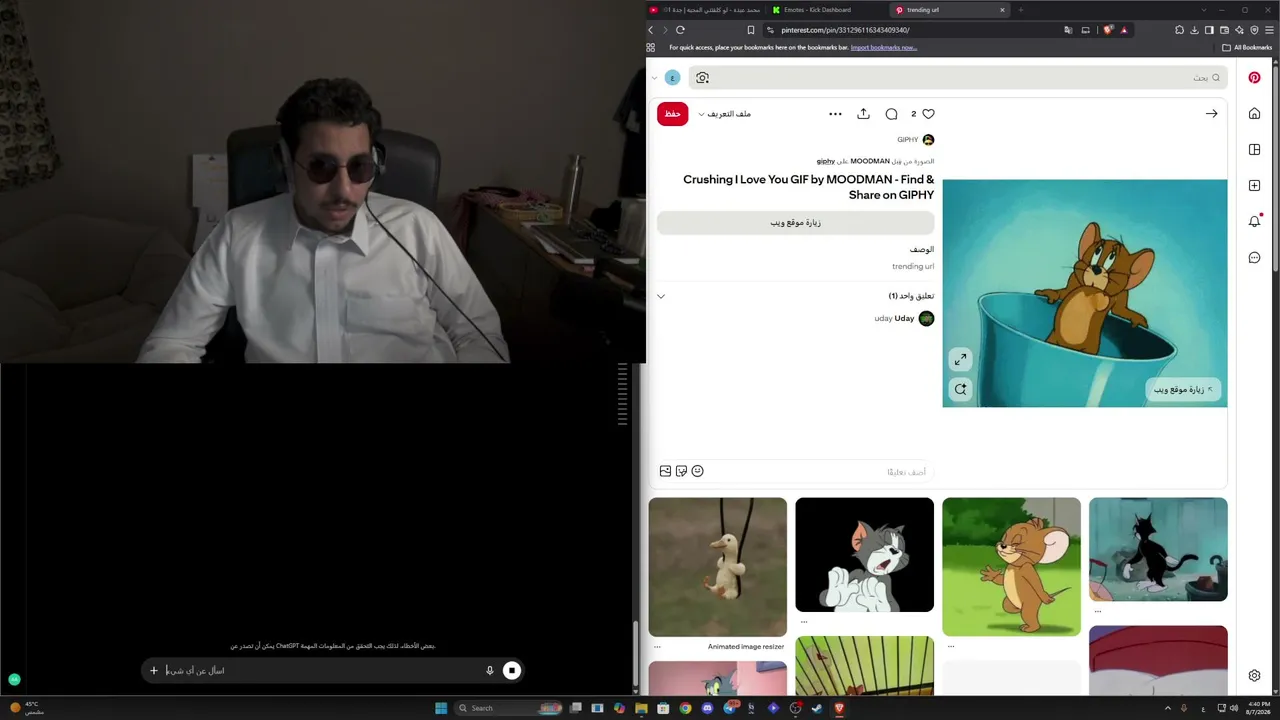Open the Brave Rewards triangle icon
1280x720 pixels.
click(1124, 30)
